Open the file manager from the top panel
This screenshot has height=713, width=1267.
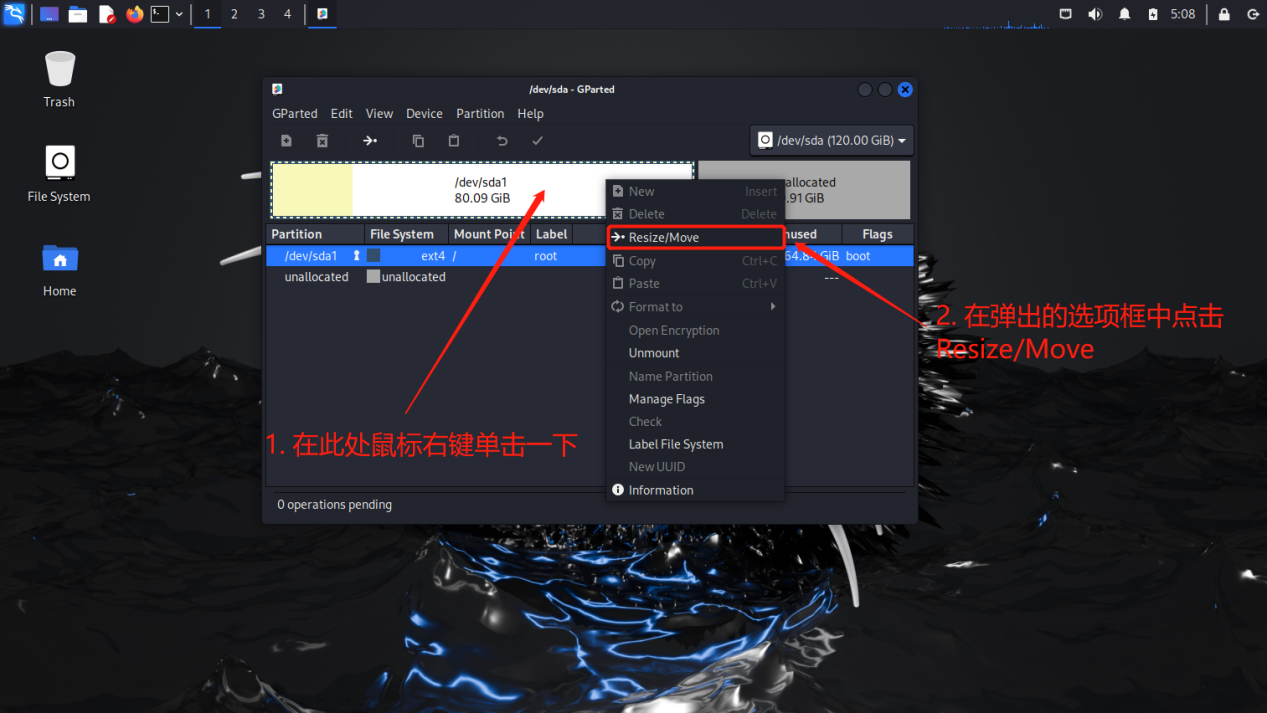tap(78, 14)
